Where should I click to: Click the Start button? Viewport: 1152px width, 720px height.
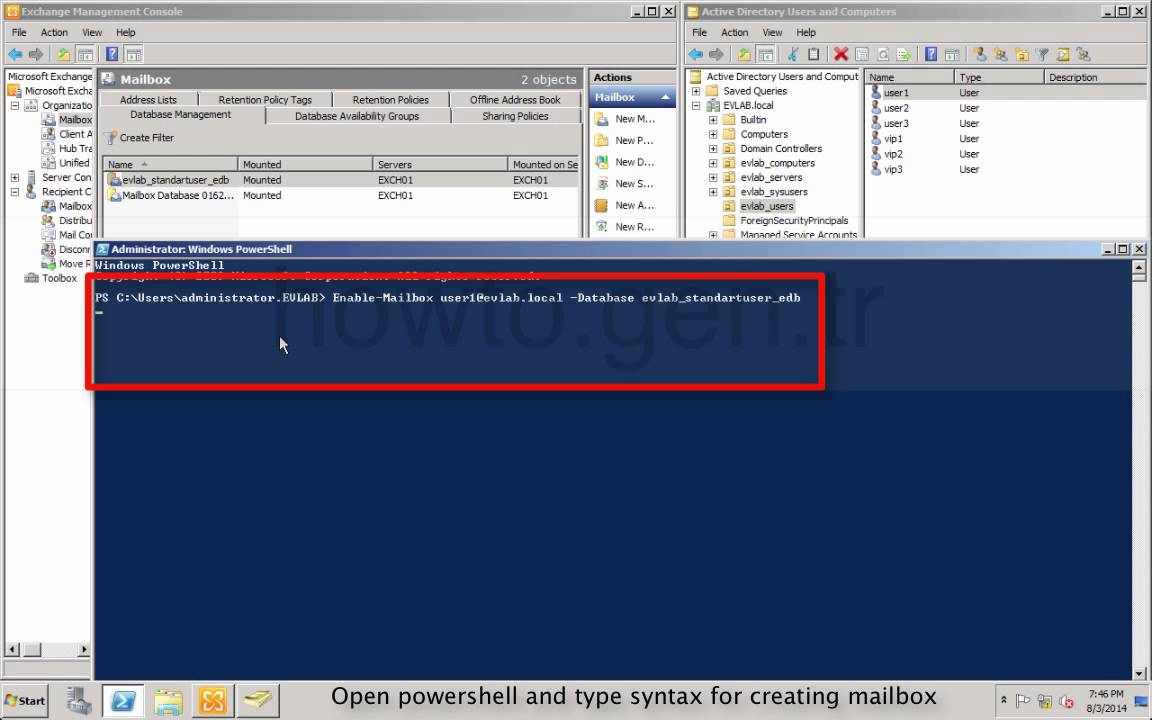coord(26,700)
